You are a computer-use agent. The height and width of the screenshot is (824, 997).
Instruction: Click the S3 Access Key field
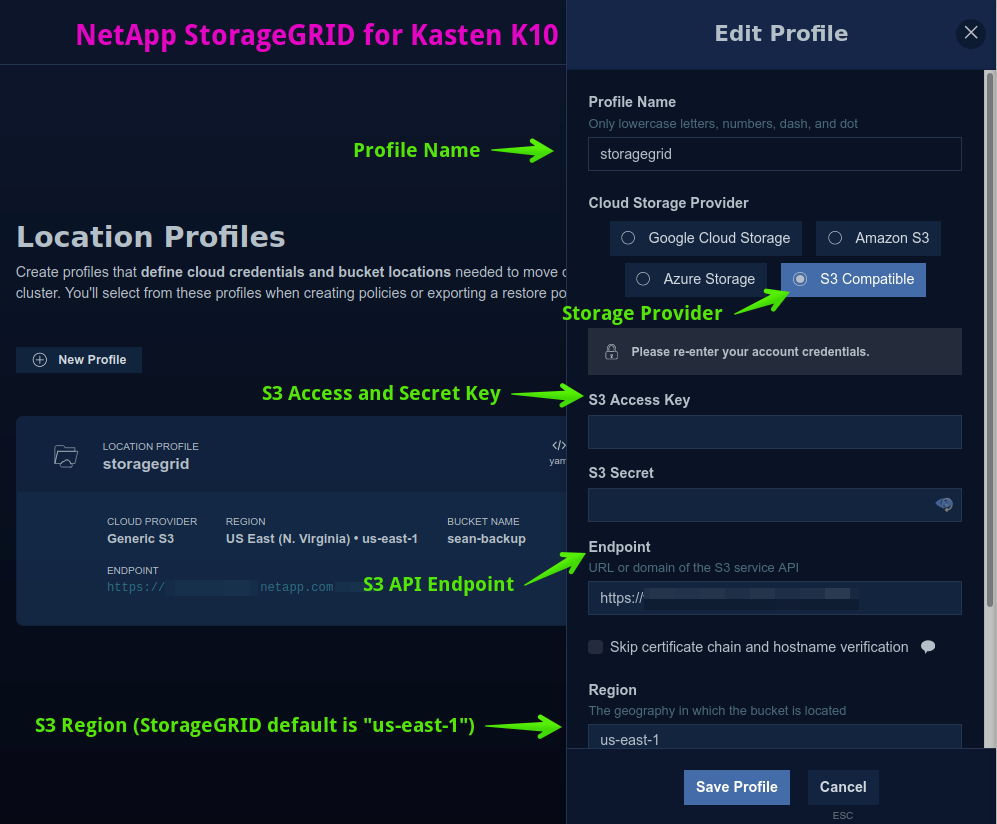coord(774,432)
